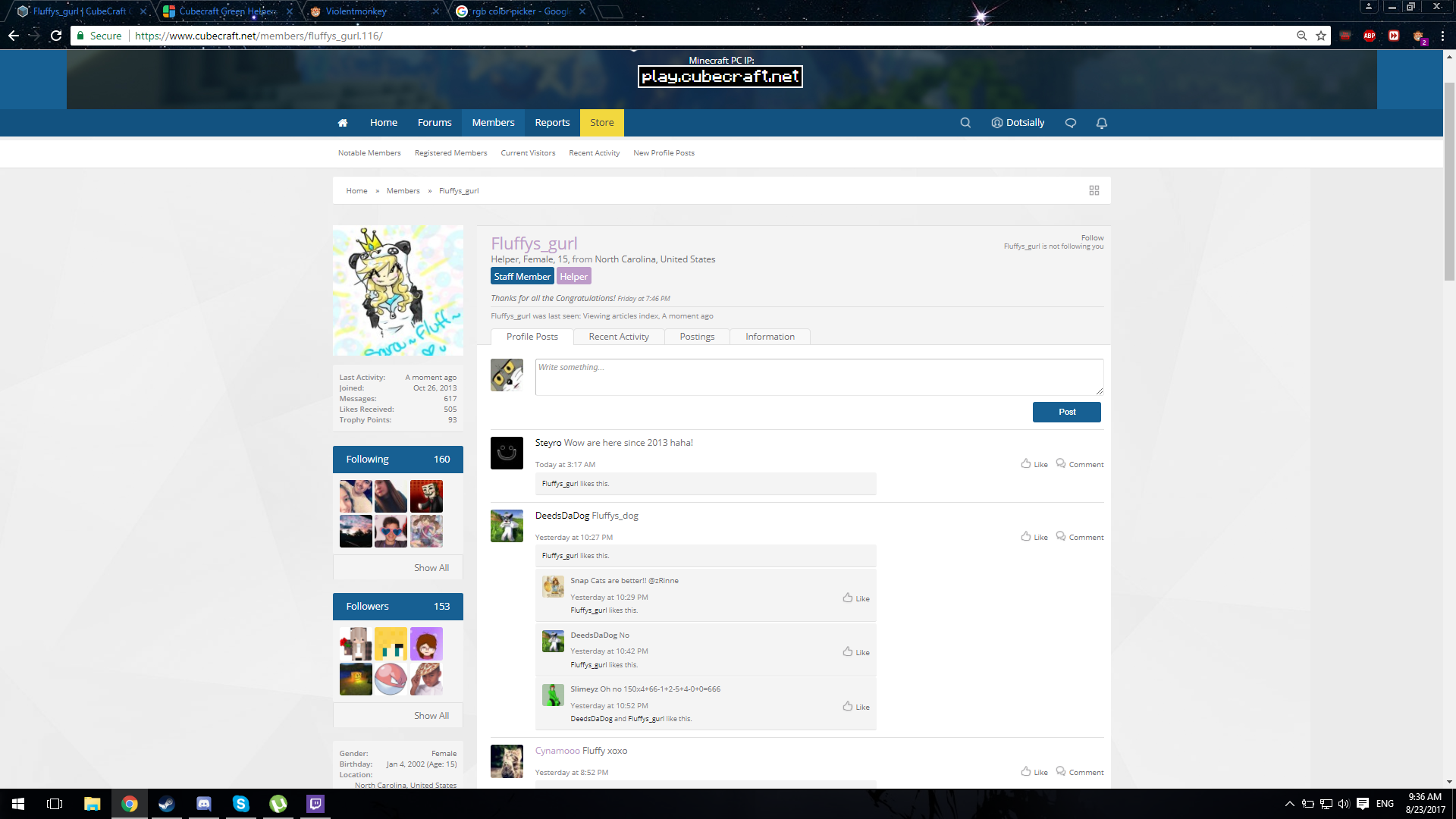
Task: Open Twitch from the taskbar
Action: (315, 804)
